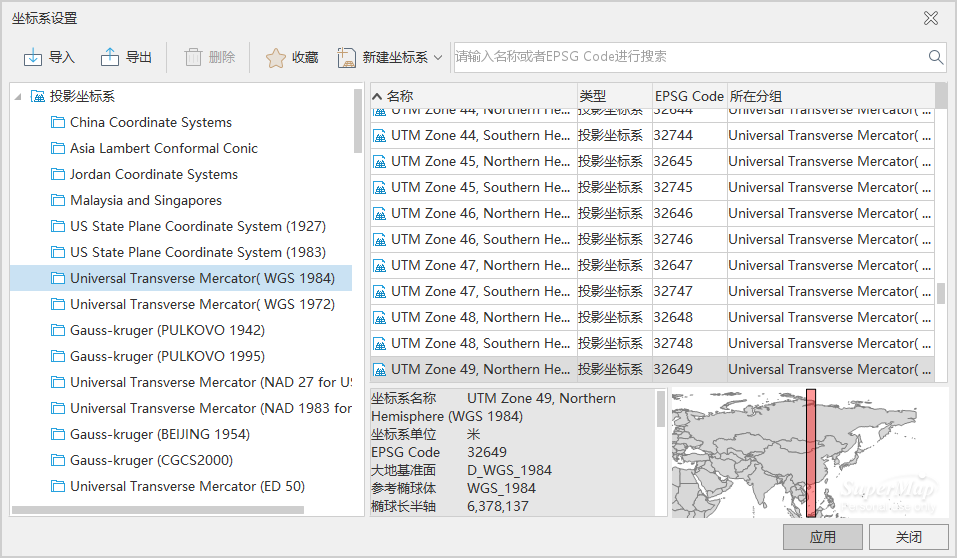Click the coordinate list vertical scrollbar thumb
957x558 pixels.
tap(940, 293)
